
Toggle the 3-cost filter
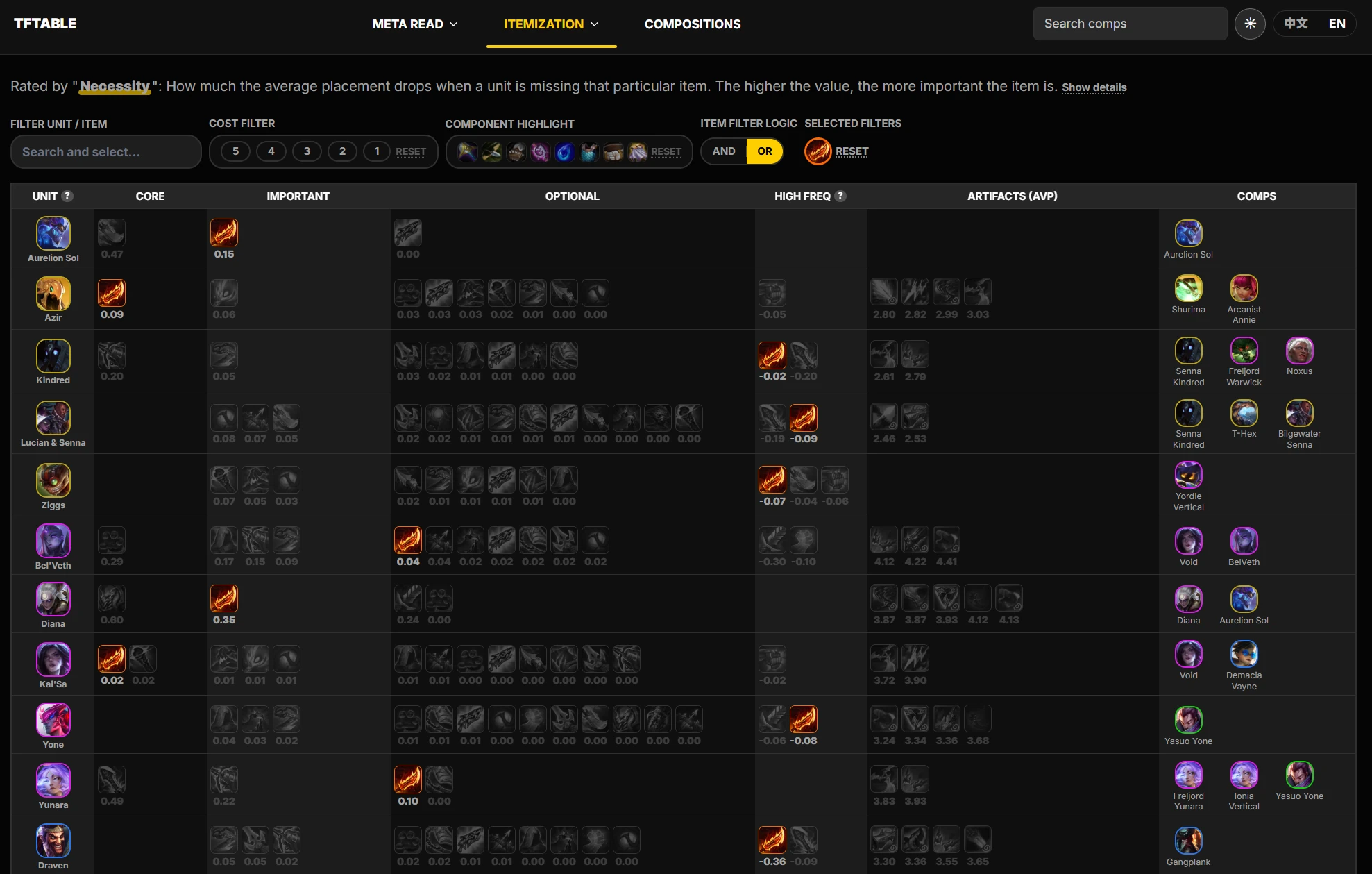(x=307, y=151)
